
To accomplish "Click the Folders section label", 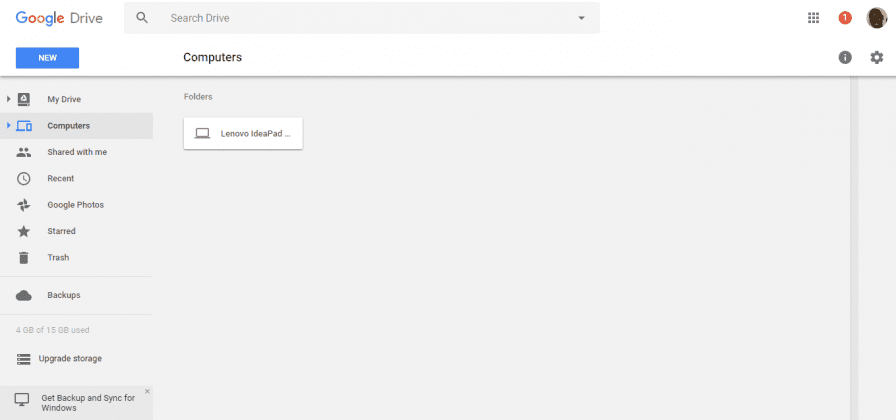I will 198,97.
